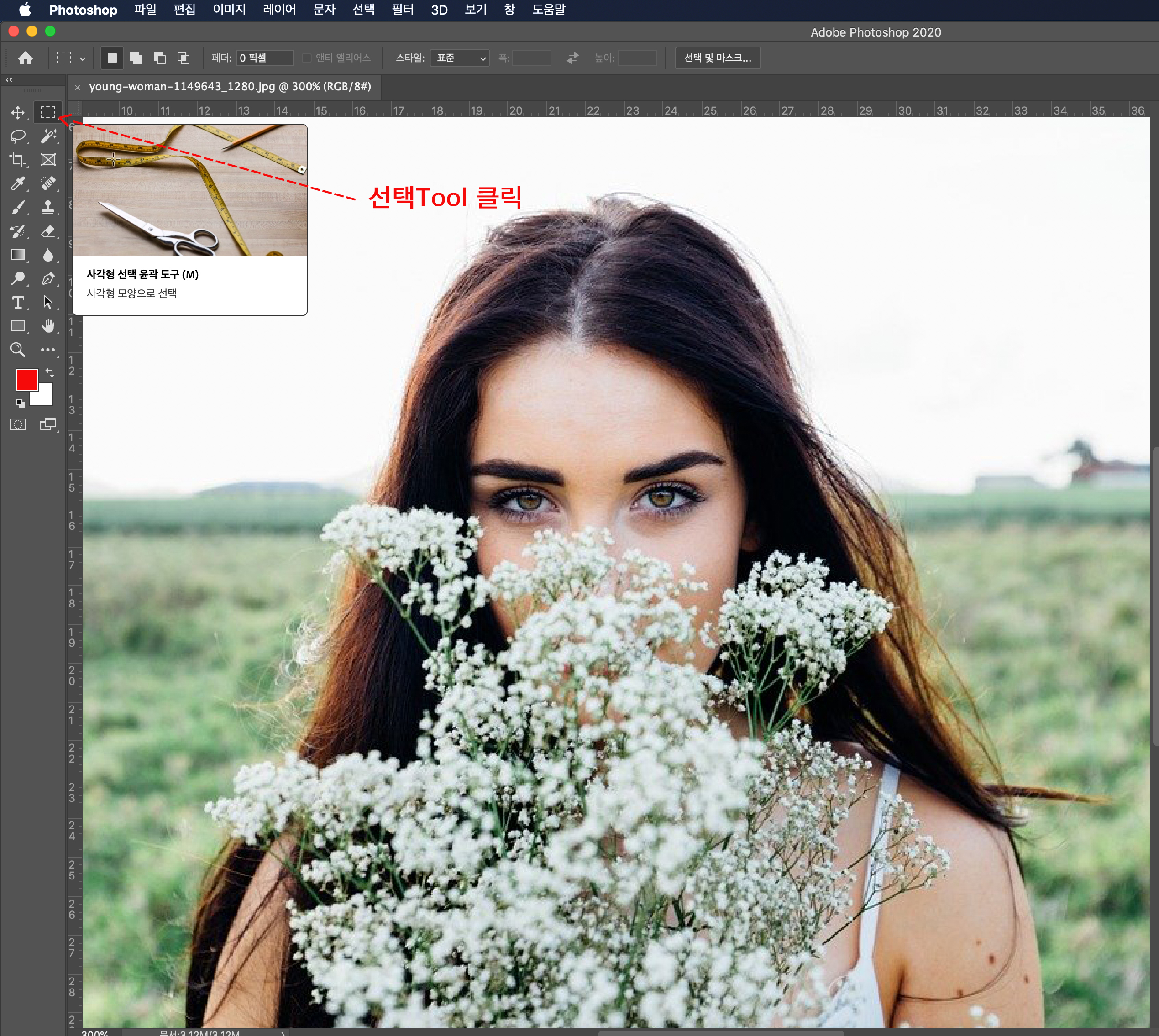The height and width of the screenshot is (1036, 1159).
Task: Select the Eyedropper tool
Action: point(18,183)
